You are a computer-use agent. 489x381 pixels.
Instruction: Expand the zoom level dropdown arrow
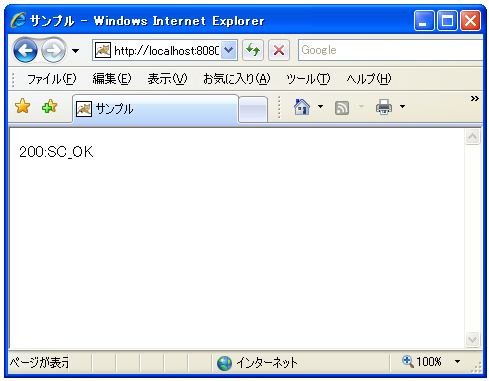[458, 361]
